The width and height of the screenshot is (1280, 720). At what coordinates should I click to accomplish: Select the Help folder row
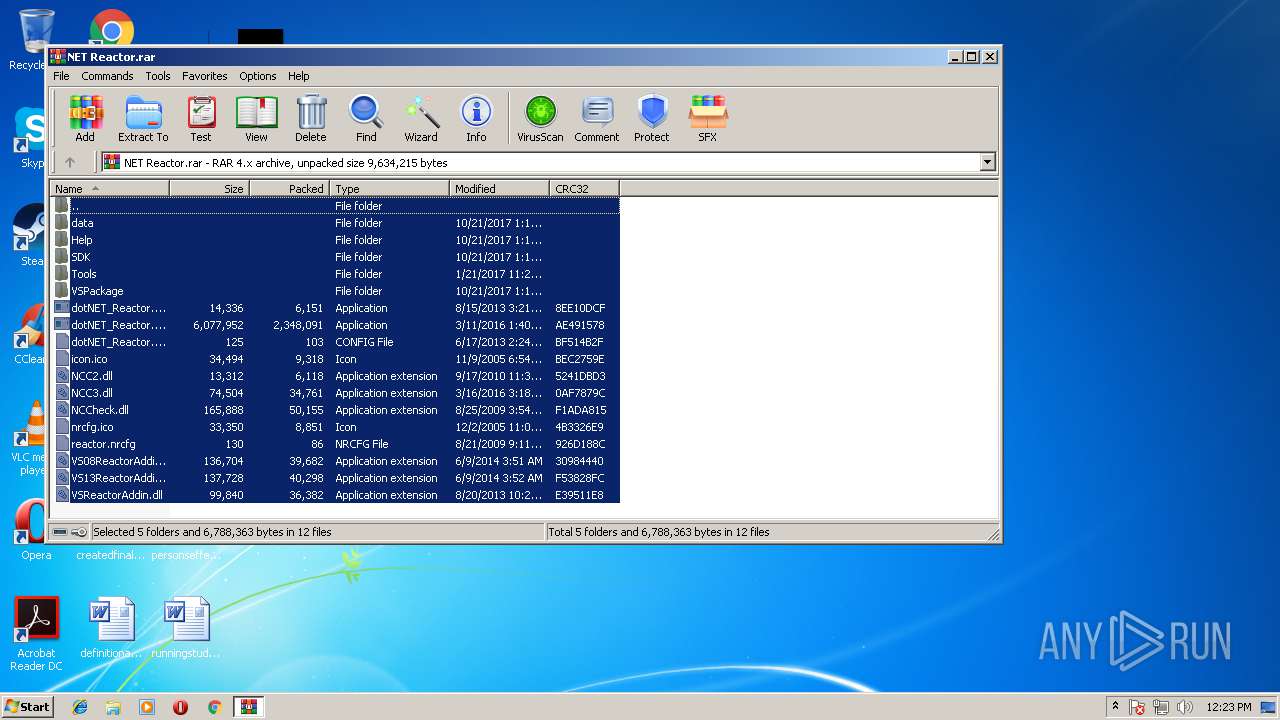click(335, 240)
